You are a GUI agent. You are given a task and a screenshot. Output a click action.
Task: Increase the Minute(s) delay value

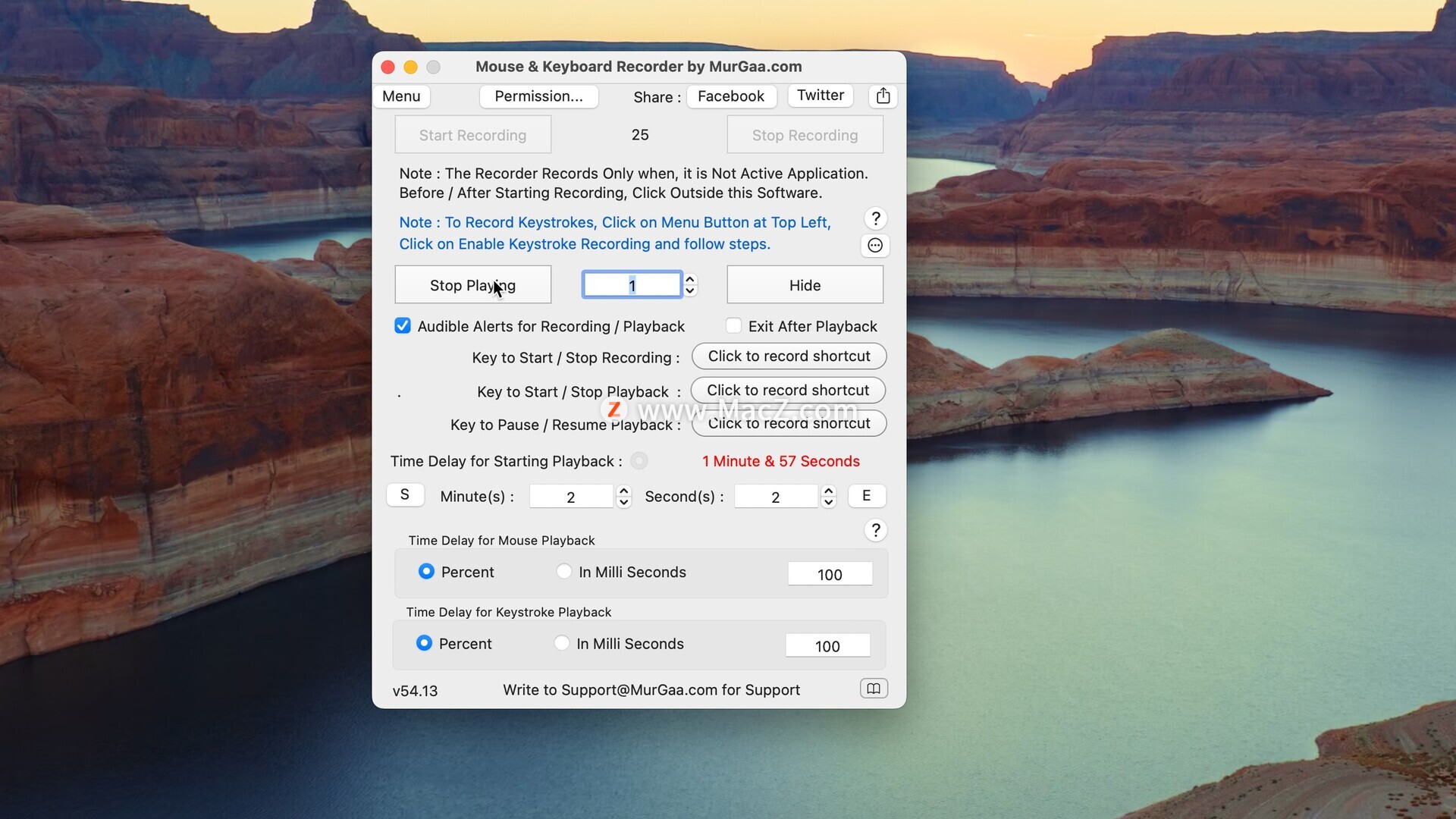pyautogui.click(x=623, y=491)
